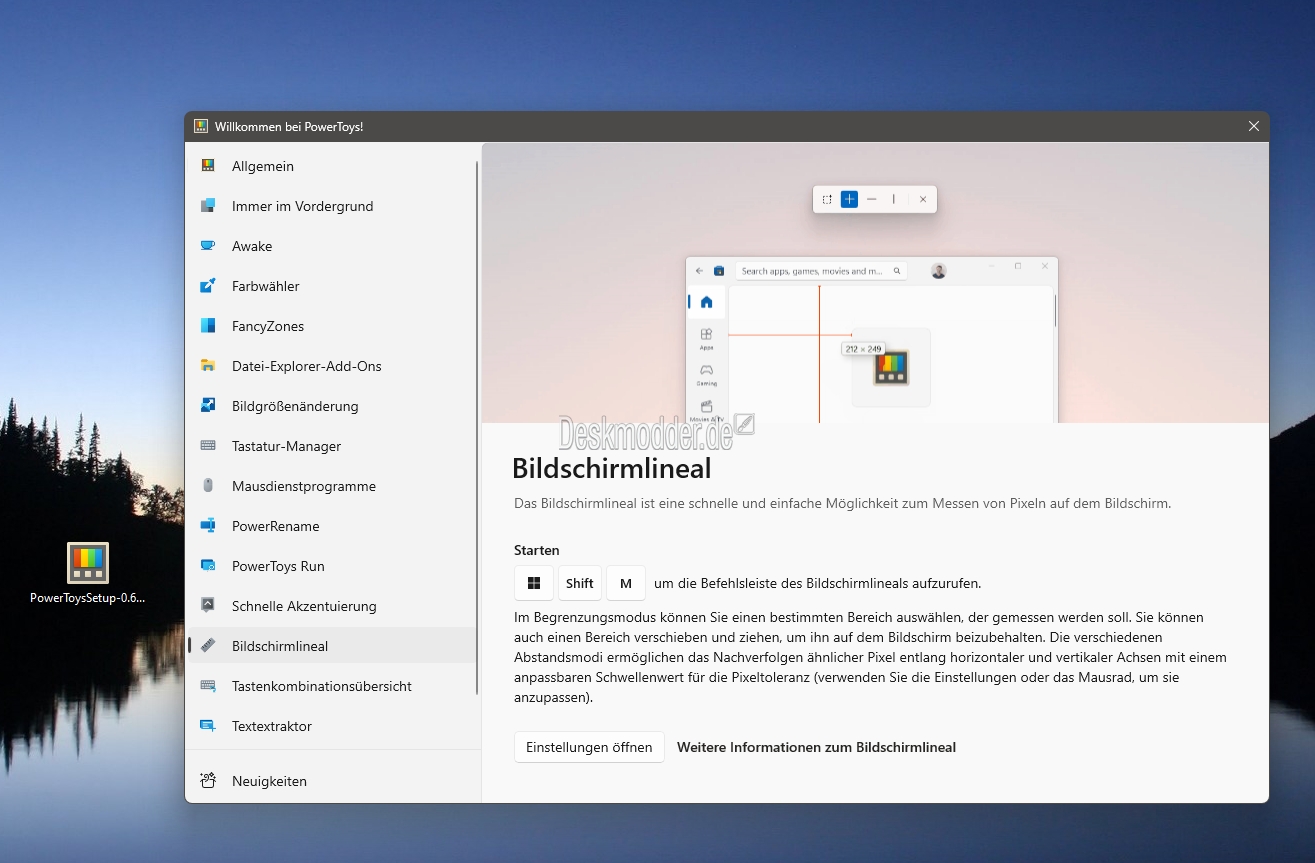Click the Neuigkeiten icon

coord(208,781)
